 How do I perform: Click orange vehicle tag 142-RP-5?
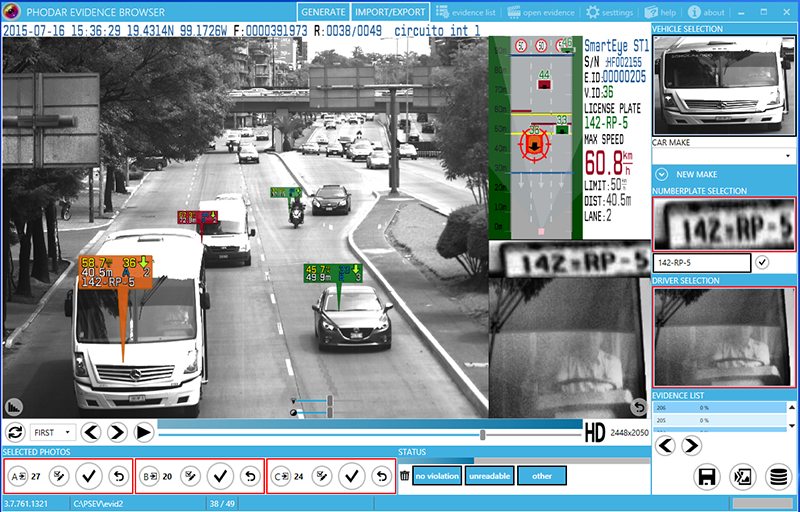[115, 272]
